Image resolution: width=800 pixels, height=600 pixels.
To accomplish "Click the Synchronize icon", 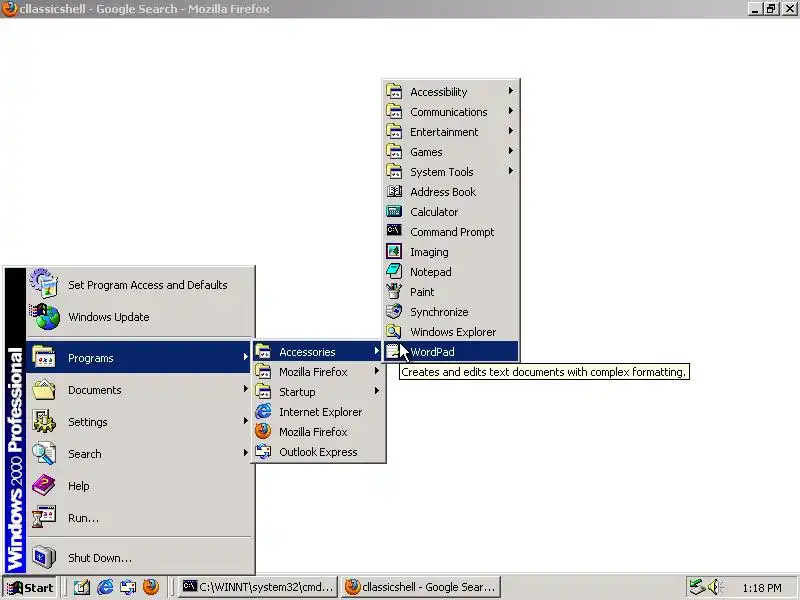I will coord(393,311).
